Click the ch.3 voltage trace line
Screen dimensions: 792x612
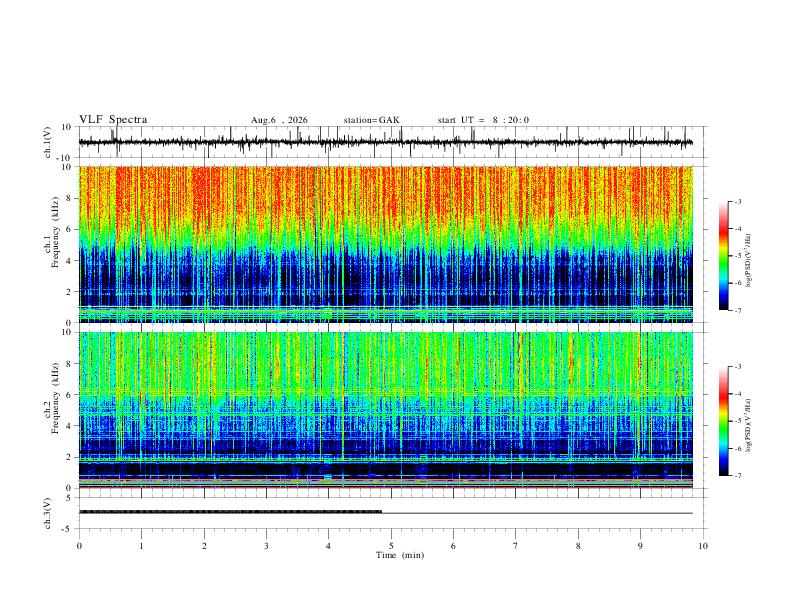click(x=385, y=512)
